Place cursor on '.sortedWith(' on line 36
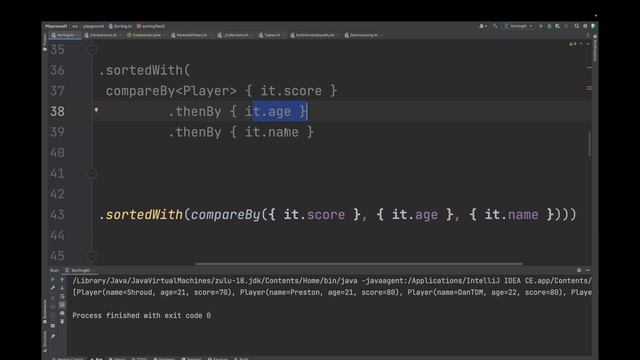This screenshot has height=360, width=640. [x=144, y=70]
